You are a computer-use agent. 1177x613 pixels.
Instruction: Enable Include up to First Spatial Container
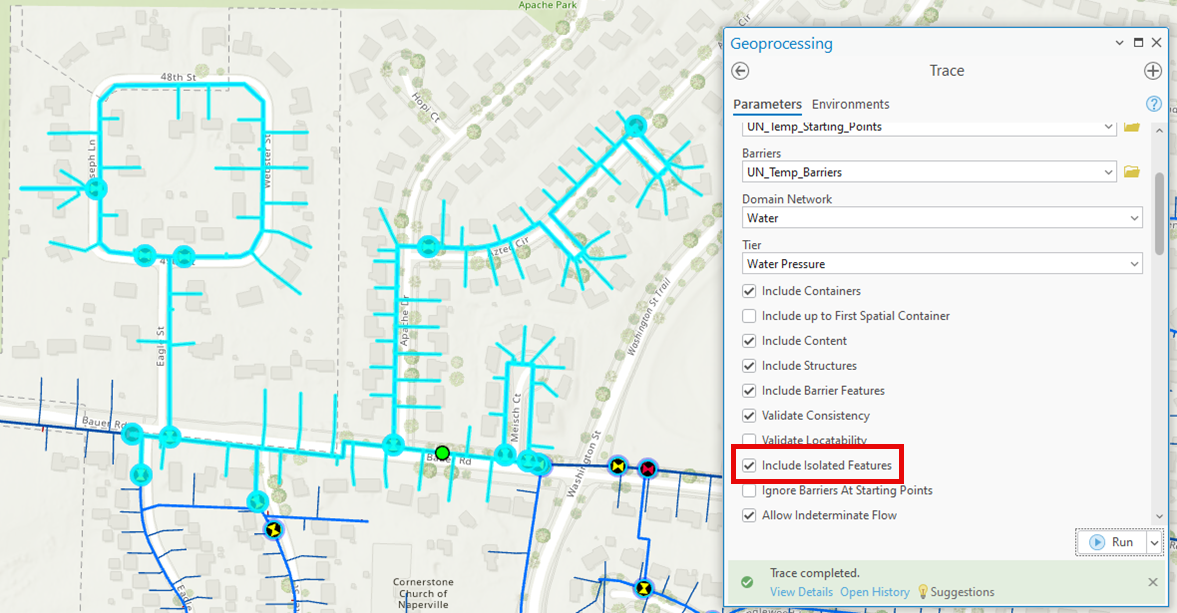click(x=749, y=316)
